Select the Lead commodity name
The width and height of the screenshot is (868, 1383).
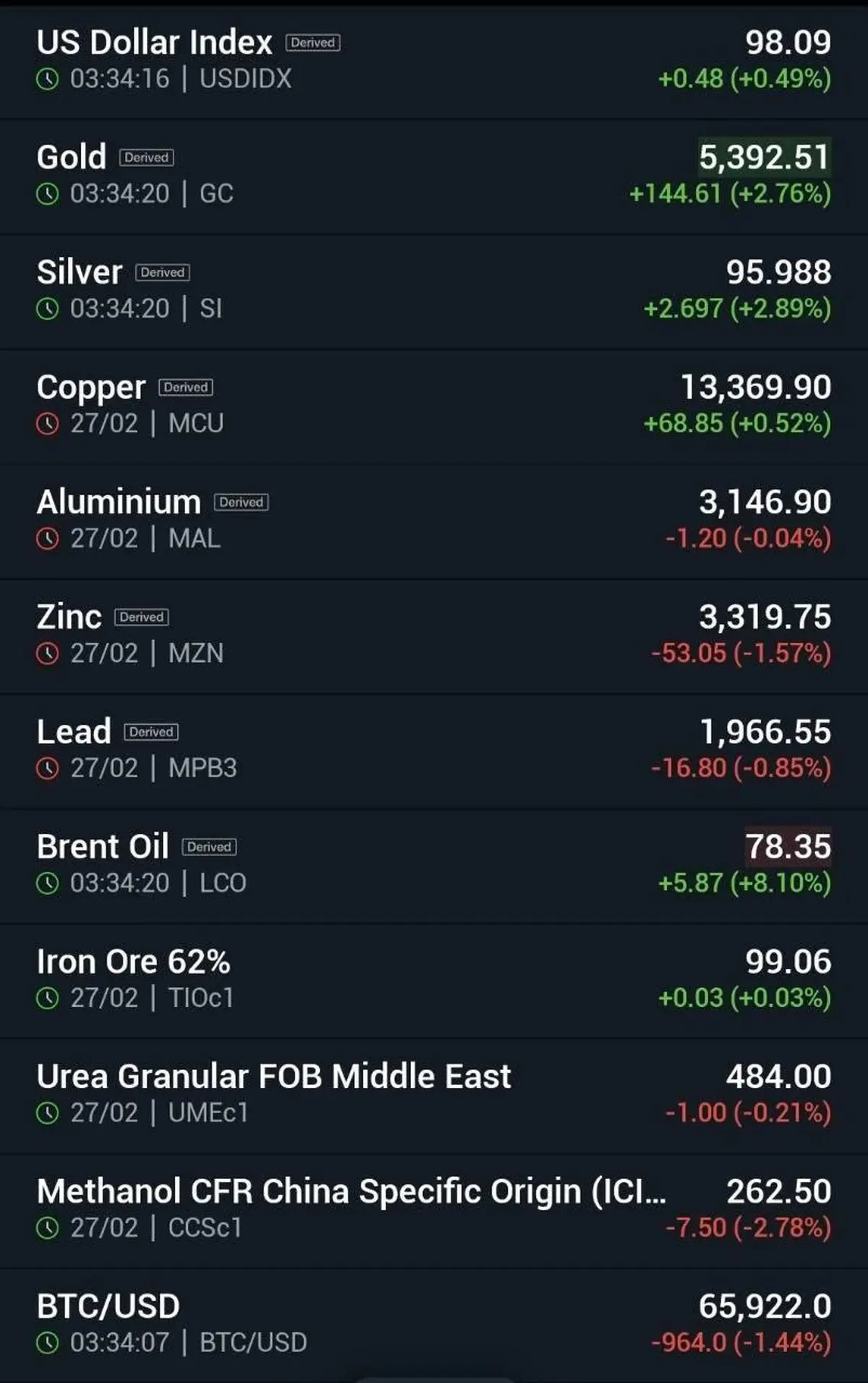point(74,731)
